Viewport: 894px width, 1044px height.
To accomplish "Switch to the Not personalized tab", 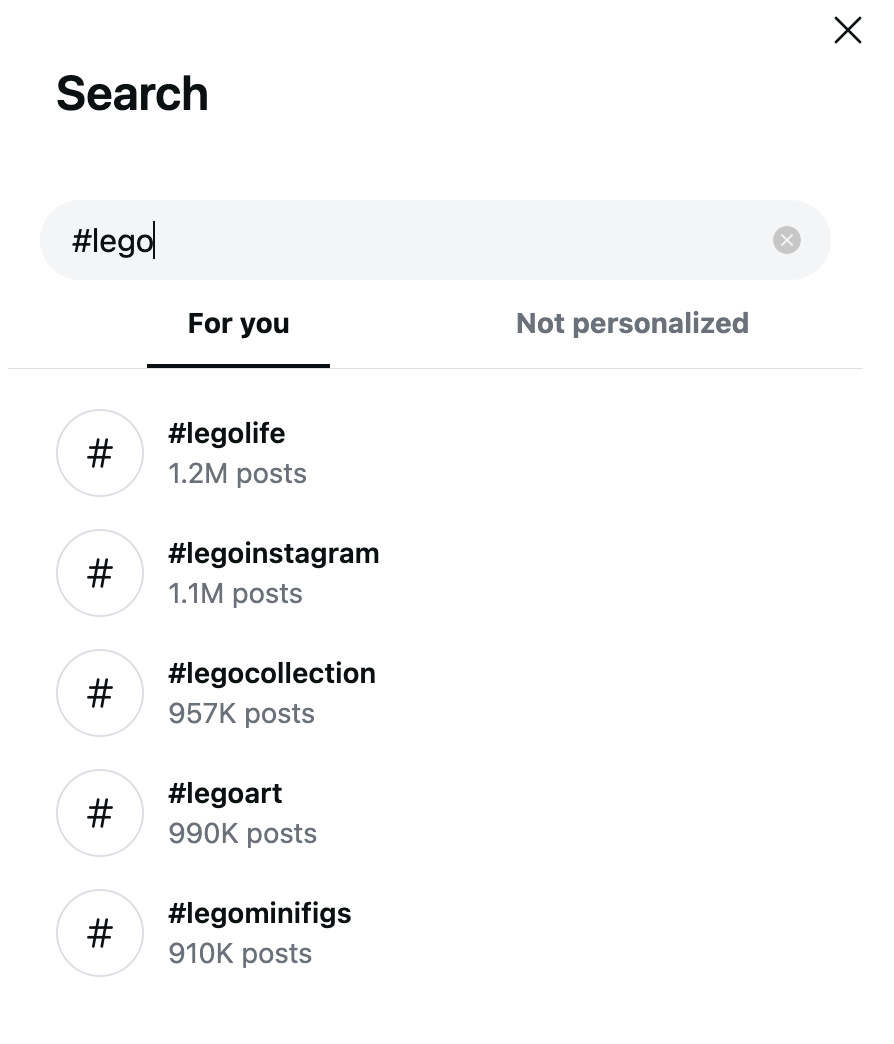I will tap(632, 323).
